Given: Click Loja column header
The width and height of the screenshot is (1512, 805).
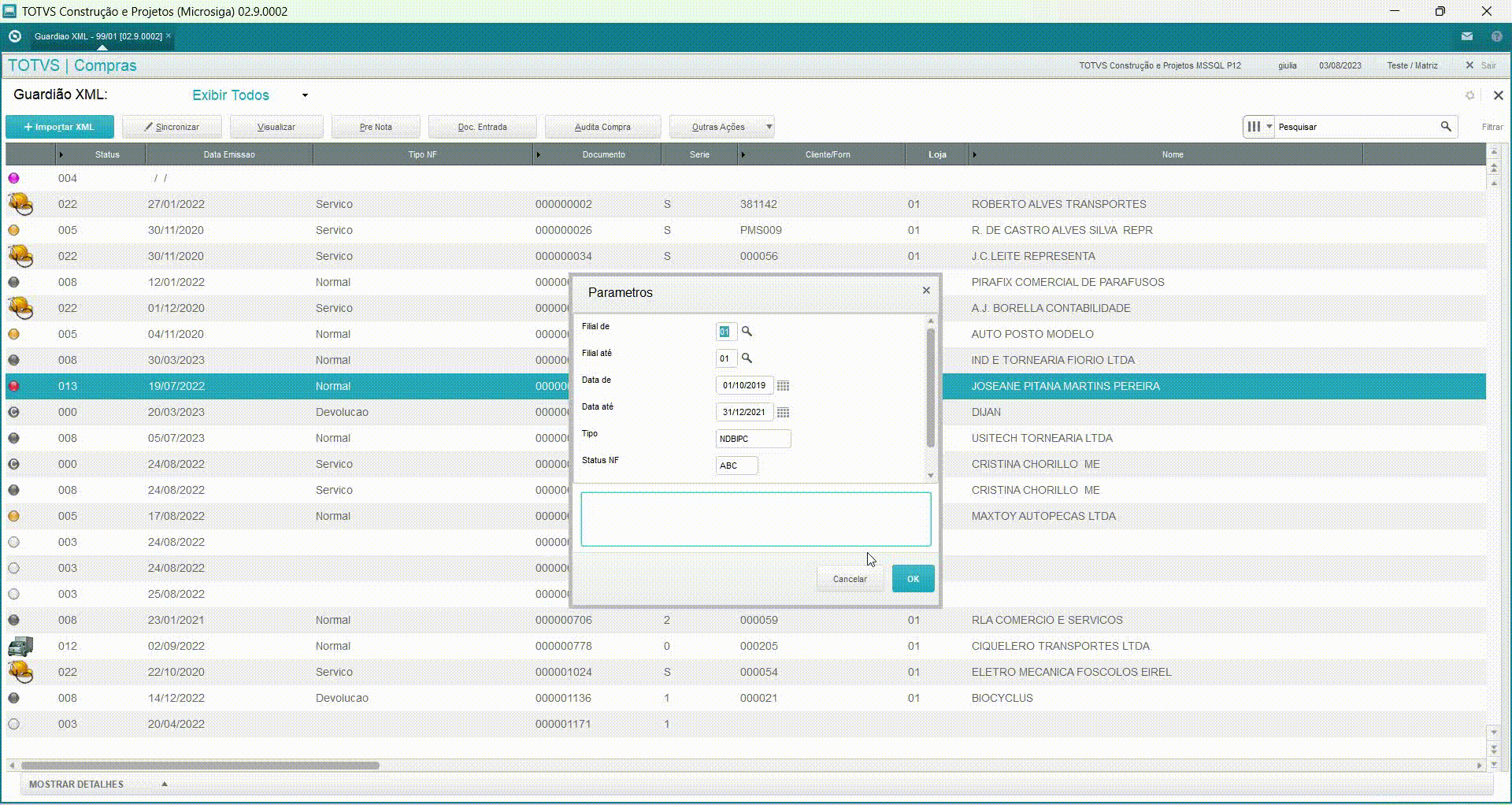Looking at the screenshot, I should coord(936,154).
